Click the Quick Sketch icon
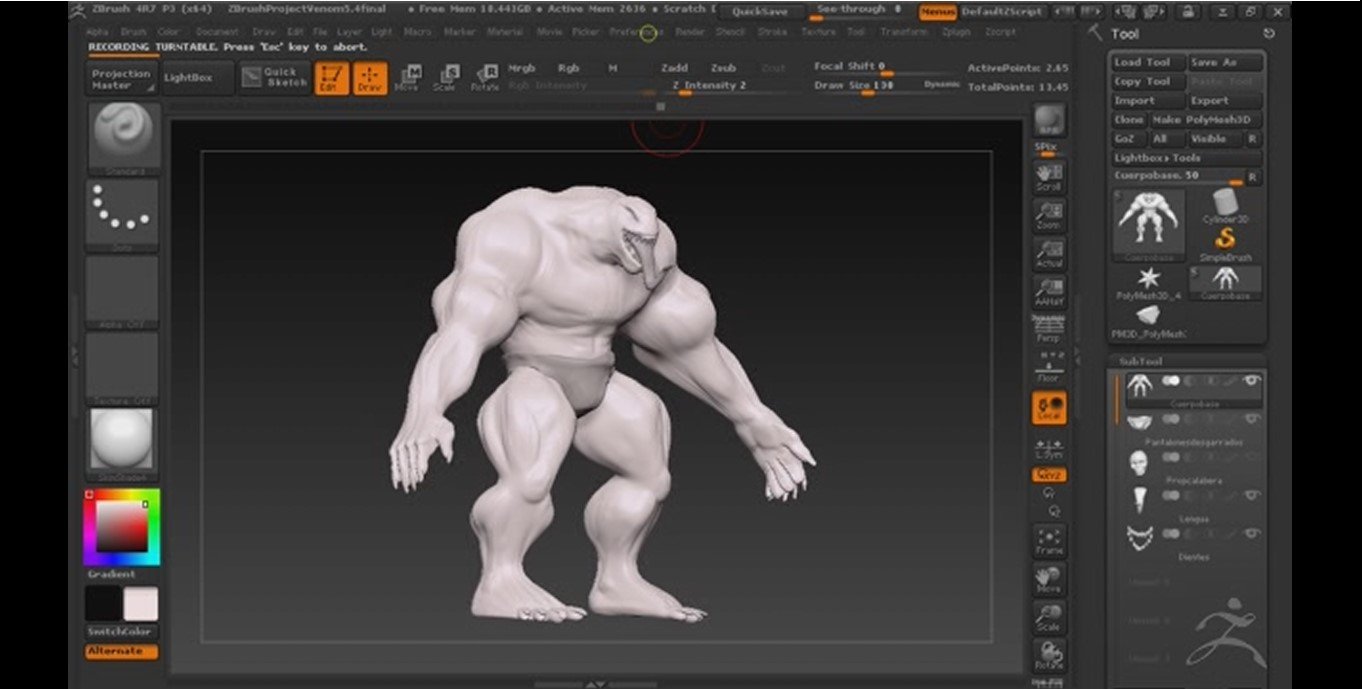1362x689 pixels. pyautogui.click(x=272, y=78)
